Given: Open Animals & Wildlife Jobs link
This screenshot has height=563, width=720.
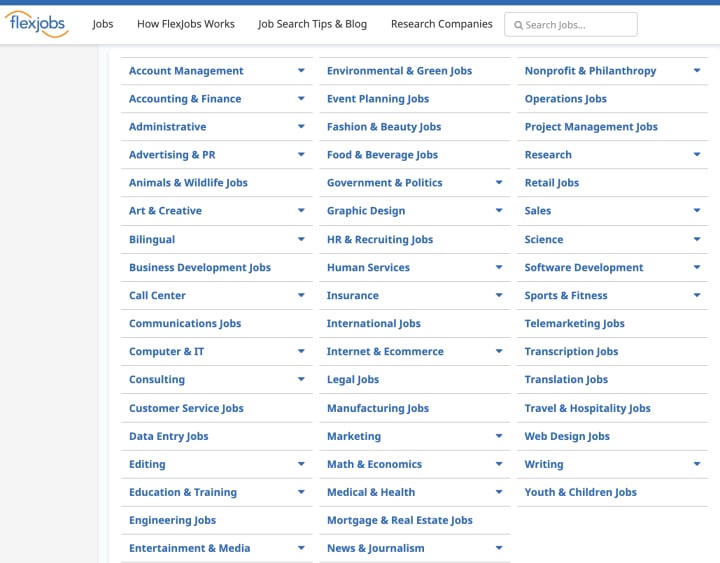Looking at the screenshot, I should (x=188, y=183).
